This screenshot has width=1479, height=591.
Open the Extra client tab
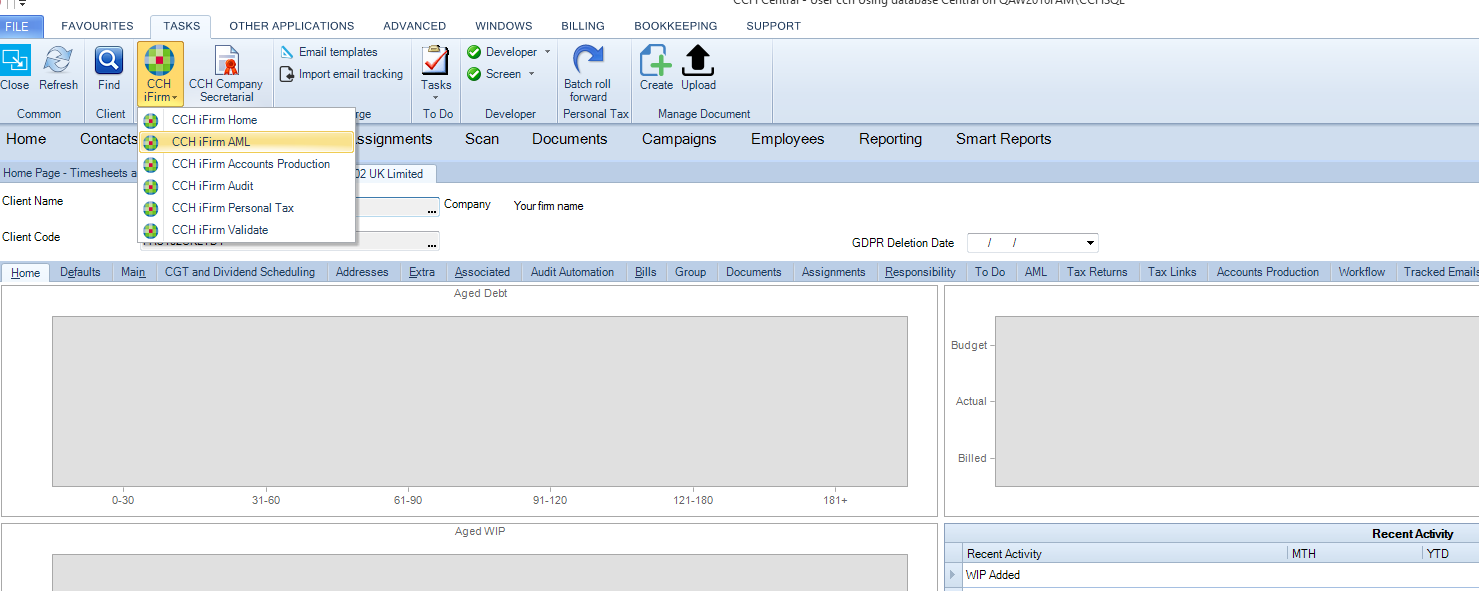(422, 272)
